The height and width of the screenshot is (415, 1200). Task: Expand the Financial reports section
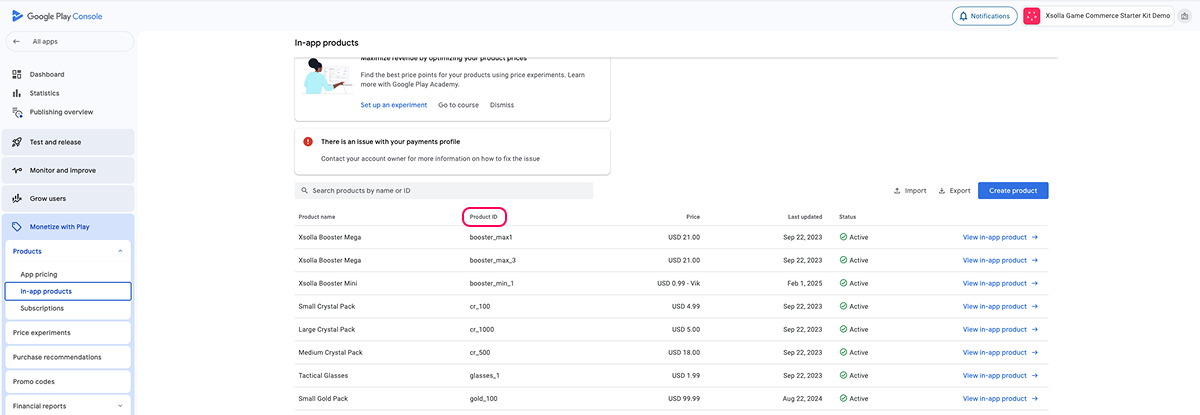(x=120, y=406)
